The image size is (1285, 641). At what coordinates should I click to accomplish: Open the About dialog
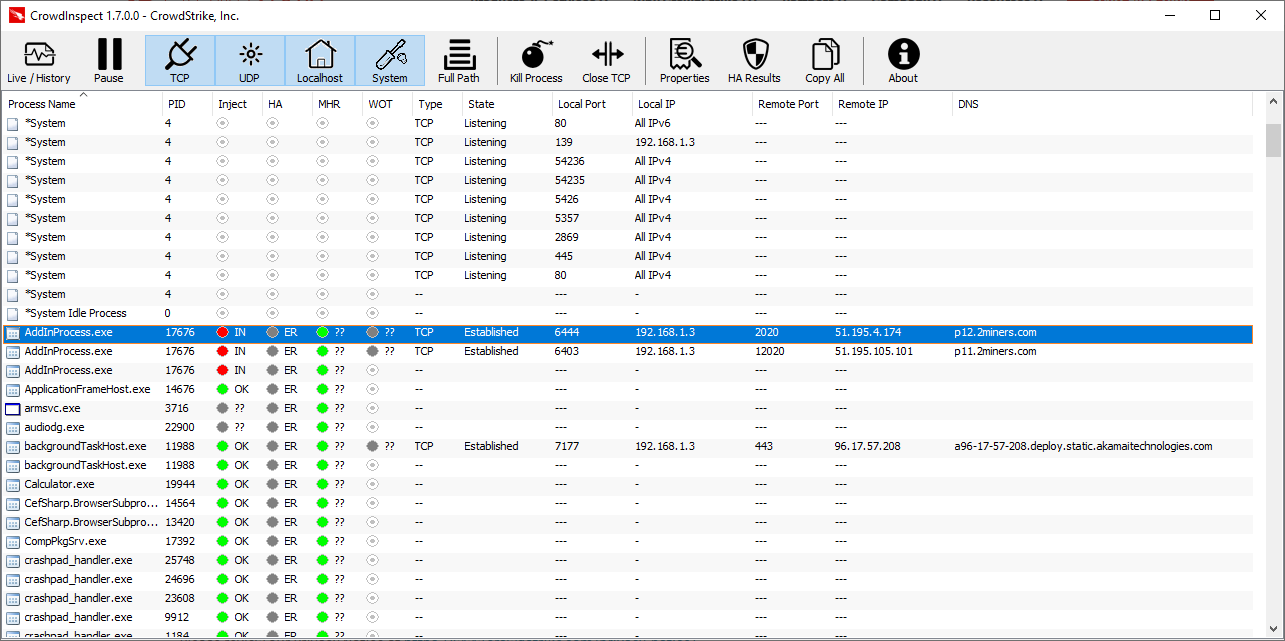pos(903,61)
